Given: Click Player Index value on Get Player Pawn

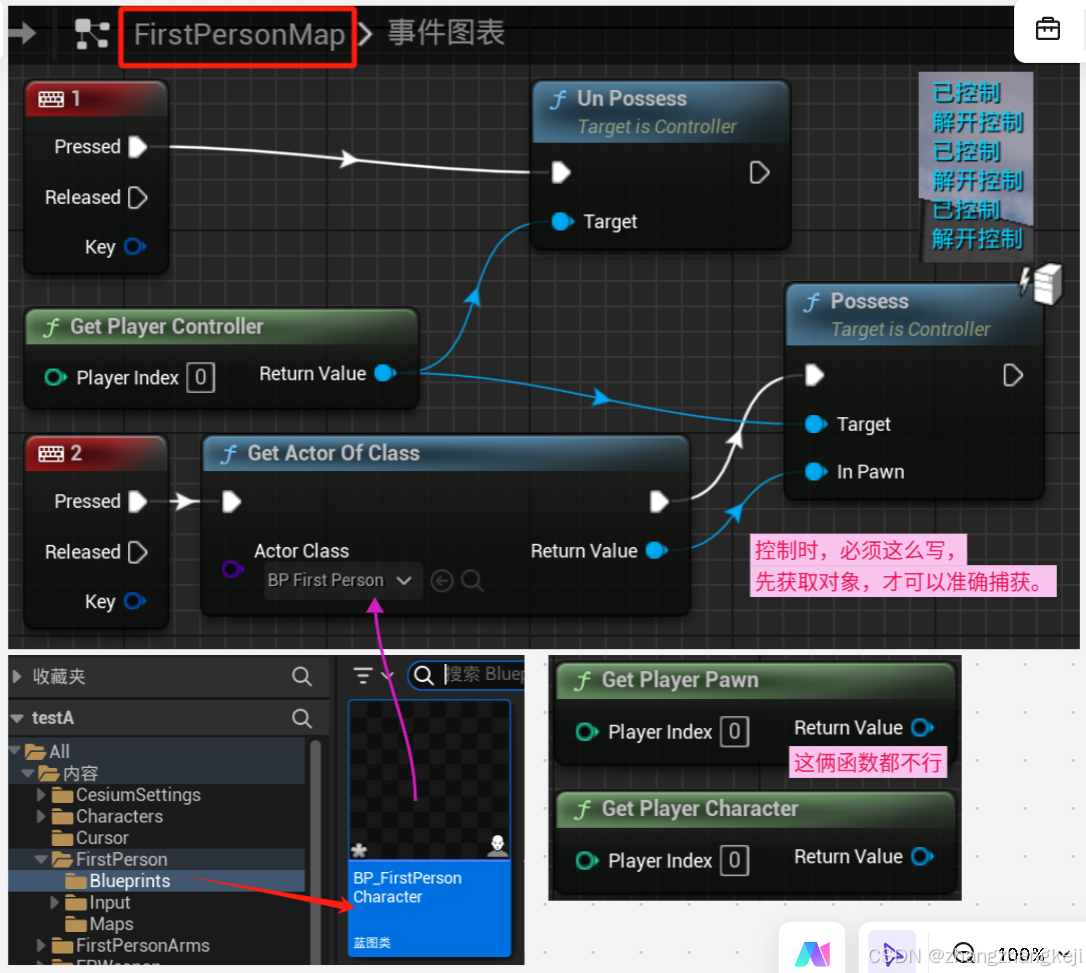Looking at the screenshot, I should (734, 731).
